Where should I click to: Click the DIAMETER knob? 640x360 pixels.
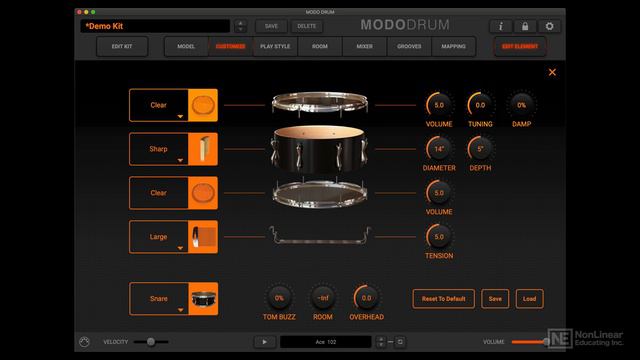pos(439,149)
